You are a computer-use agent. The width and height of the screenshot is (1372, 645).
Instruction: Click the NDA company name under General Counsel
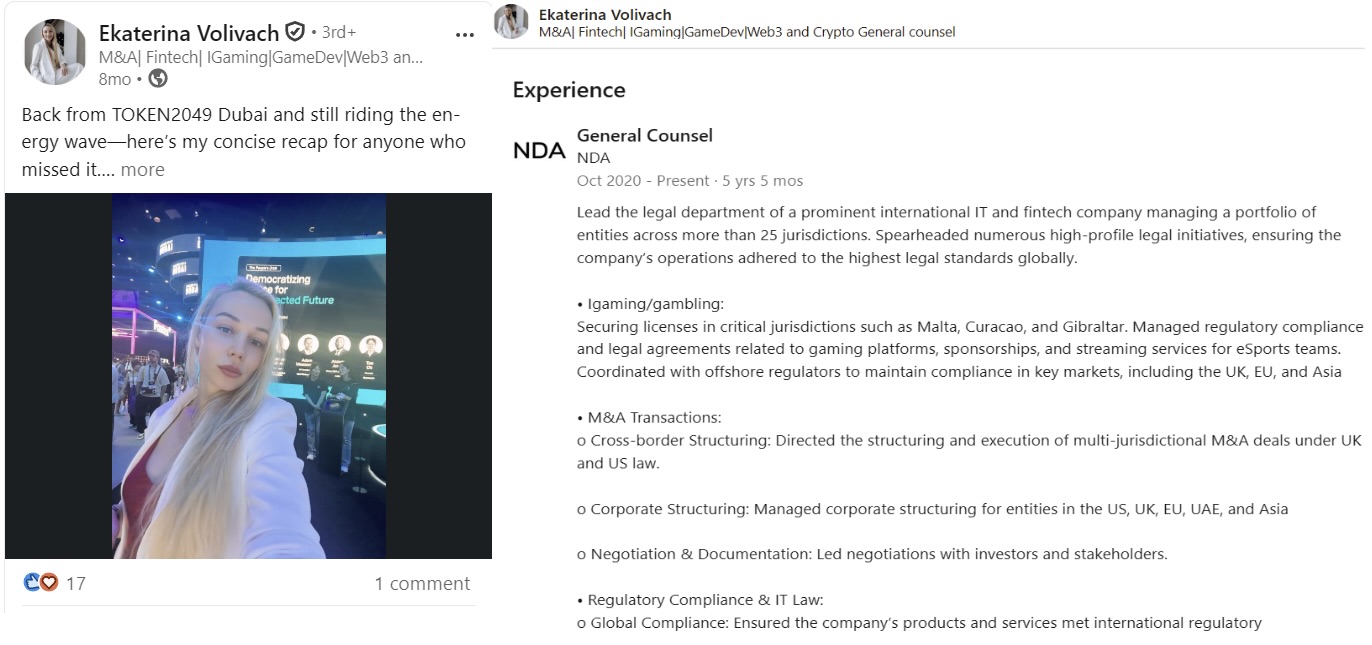coord(593,158)
